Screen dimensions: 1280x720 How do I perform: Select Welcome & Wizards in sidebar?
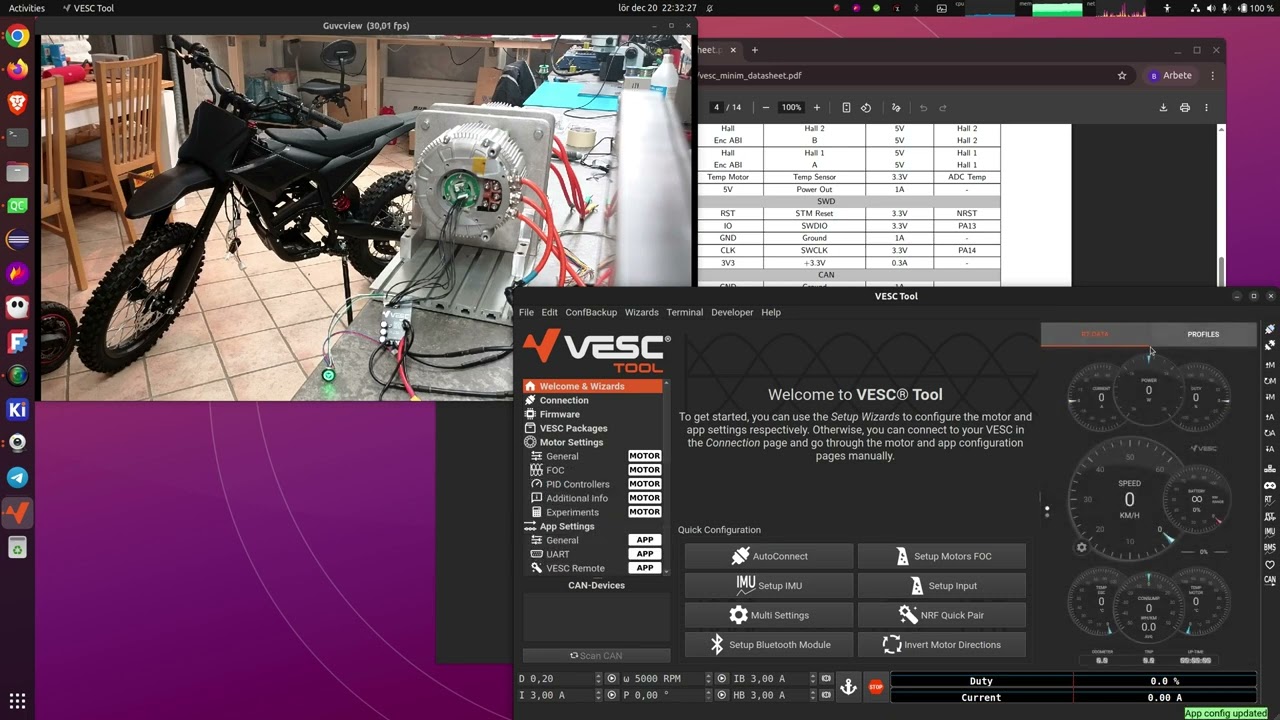pos(592,386)
